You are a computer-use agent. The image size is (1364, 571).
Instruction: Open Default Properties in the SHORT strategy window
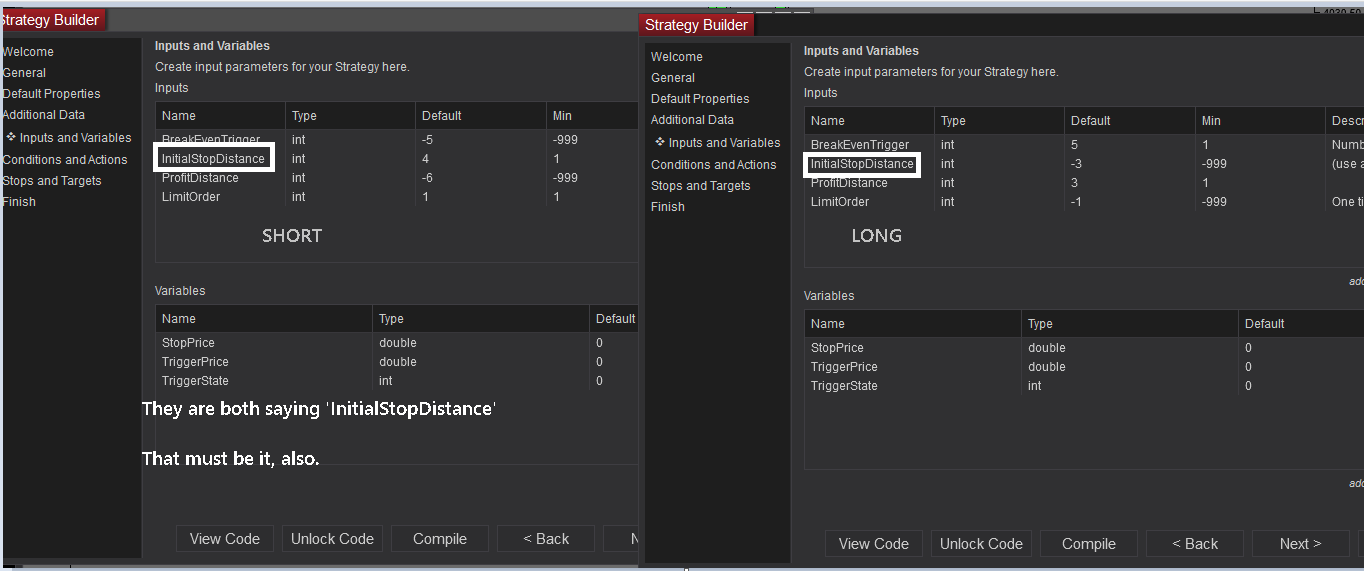[51, 93]
